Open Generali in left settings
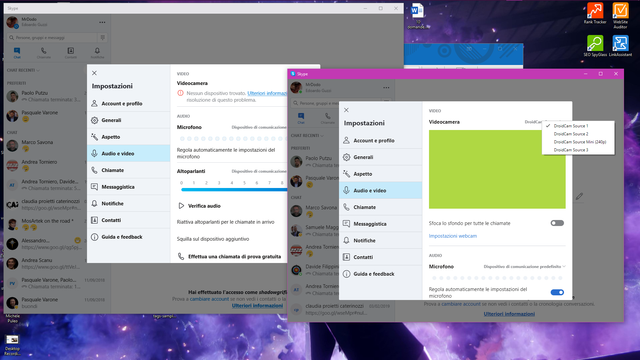The height and width of the screenshot is (360, 640). point(129,120)
